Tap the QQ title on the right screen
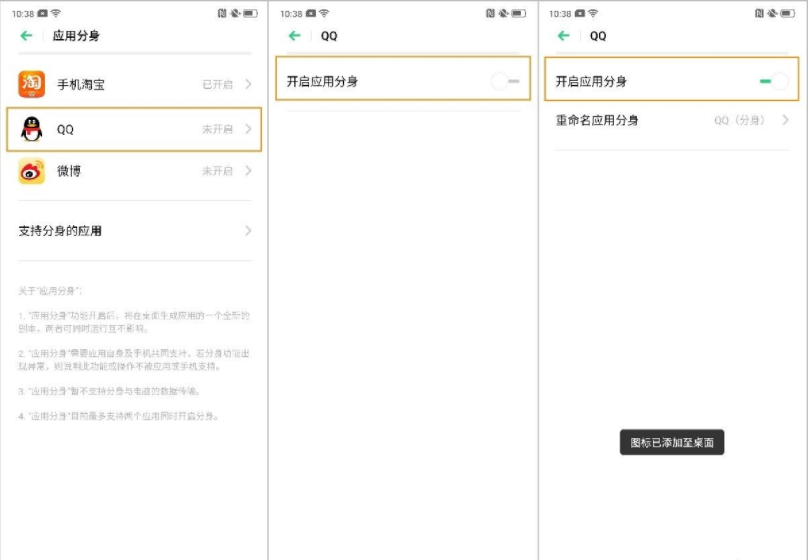Viewport: 808px width, 560px height. [x=598, y=36]
